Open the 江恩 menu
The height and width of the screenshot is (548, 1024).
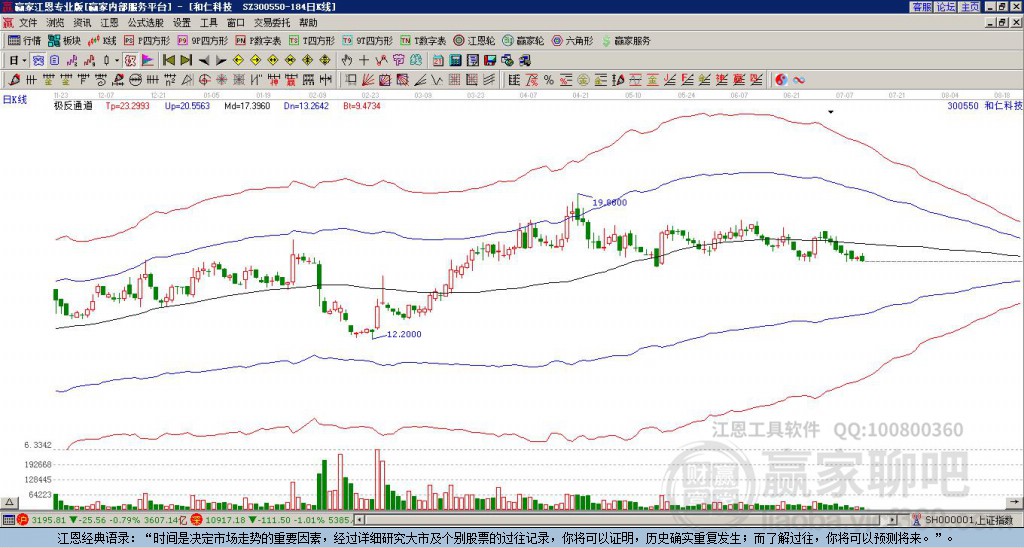[109, 23]
